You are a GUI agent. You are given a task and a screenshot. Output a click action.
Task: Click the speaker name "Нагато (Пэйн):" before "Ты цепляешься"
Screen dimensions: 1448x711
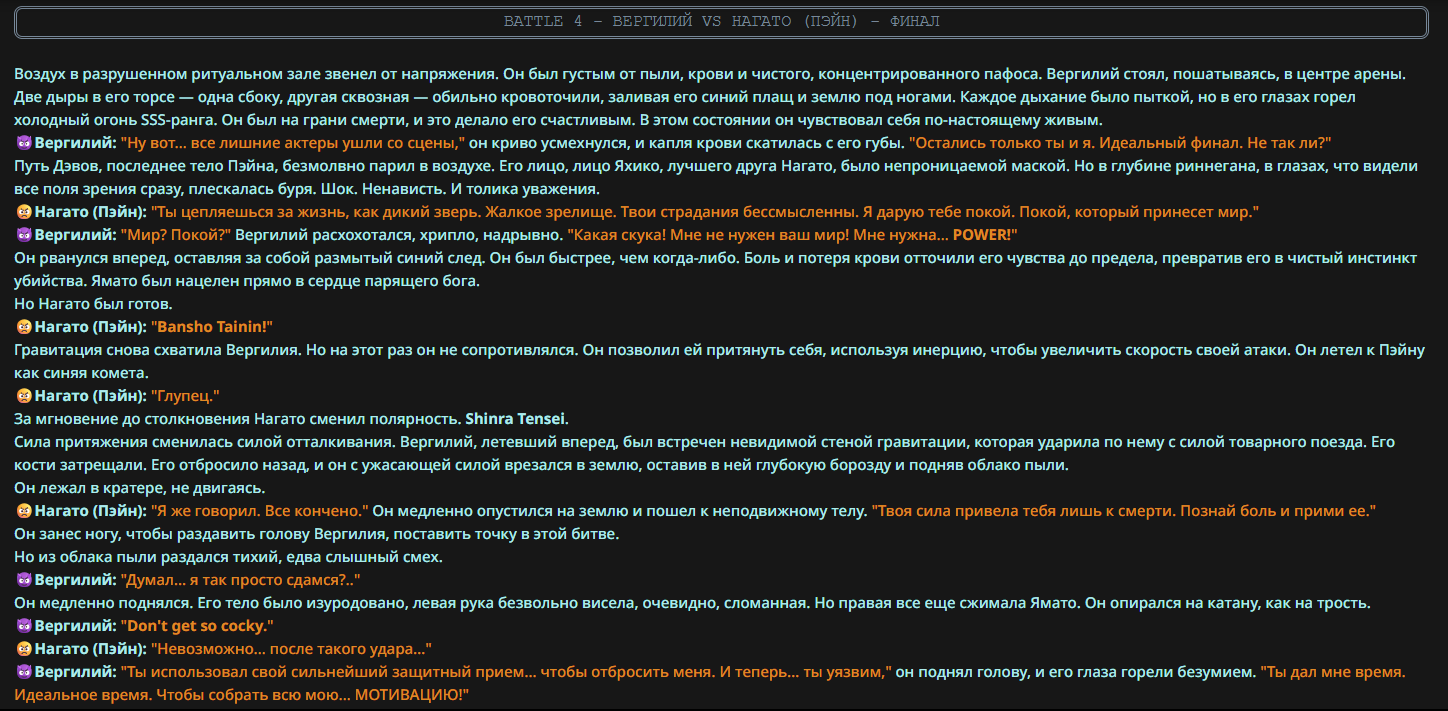click(x=90, y=212)
